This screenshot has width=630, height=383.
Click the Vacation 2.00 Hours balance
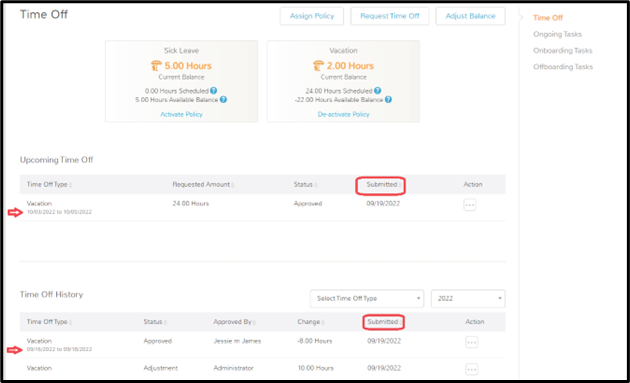coord(350,66)
